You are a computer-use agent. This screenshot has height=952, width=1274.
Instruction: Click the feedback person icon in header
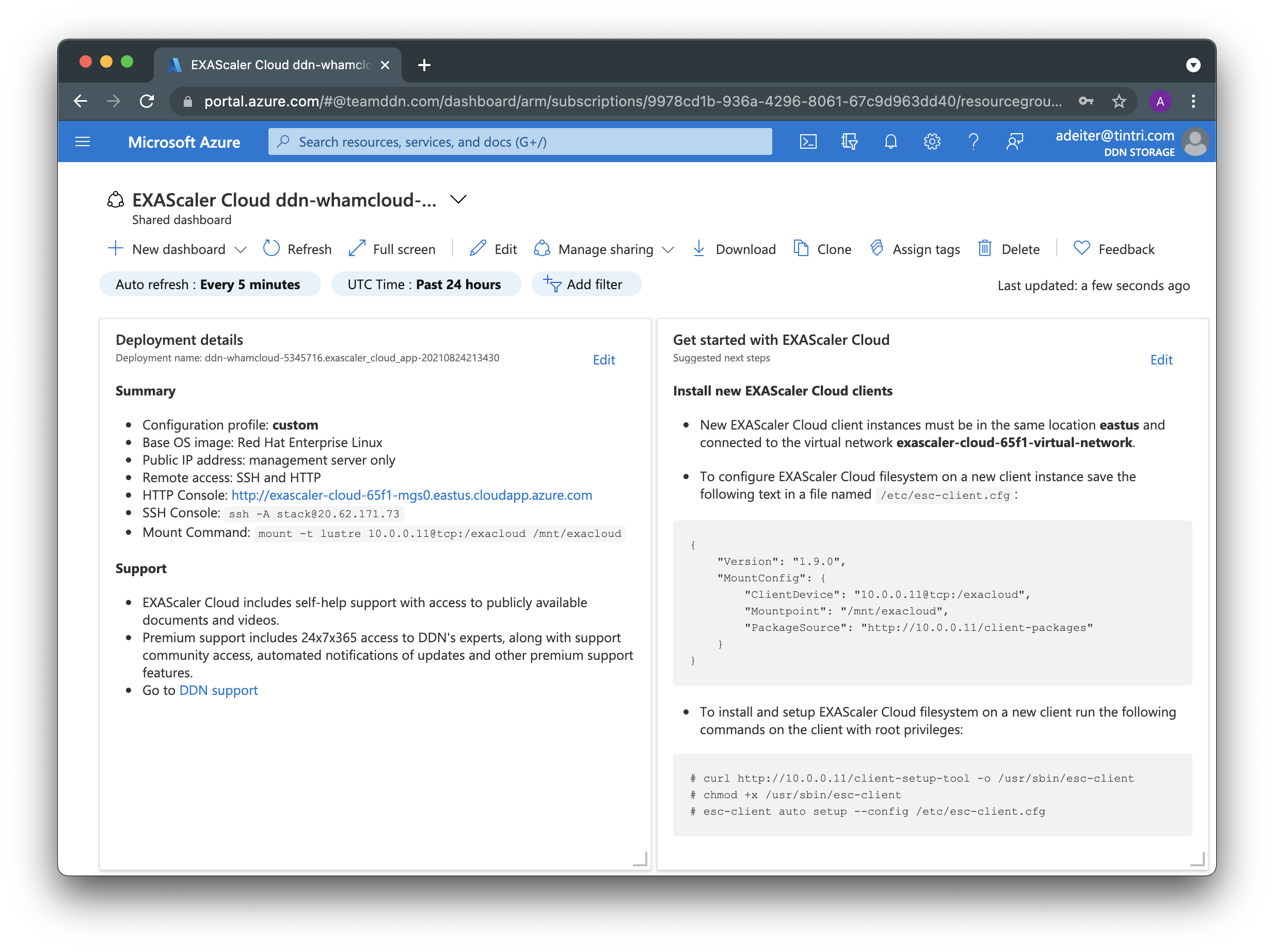click(1014, 141)
